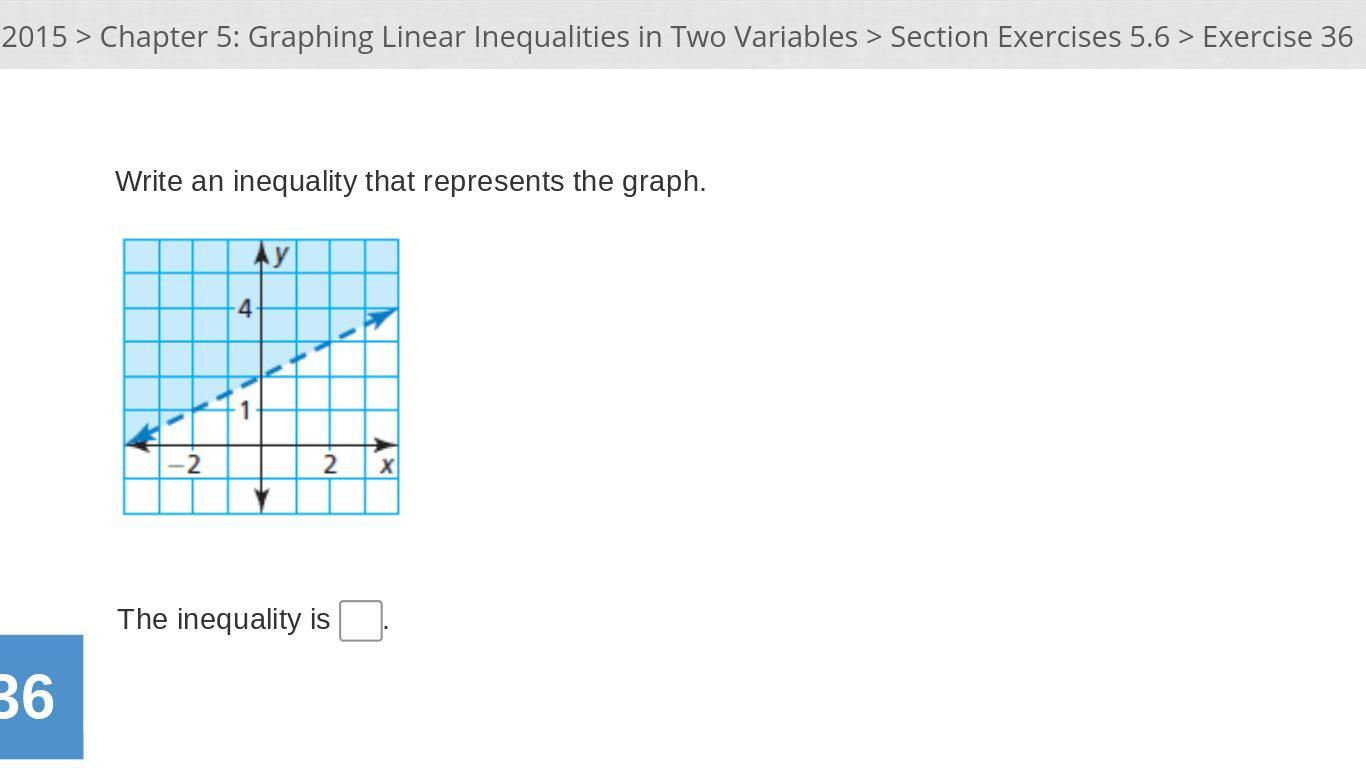Click the right arrowhead of the x-axis

(386, 444)
